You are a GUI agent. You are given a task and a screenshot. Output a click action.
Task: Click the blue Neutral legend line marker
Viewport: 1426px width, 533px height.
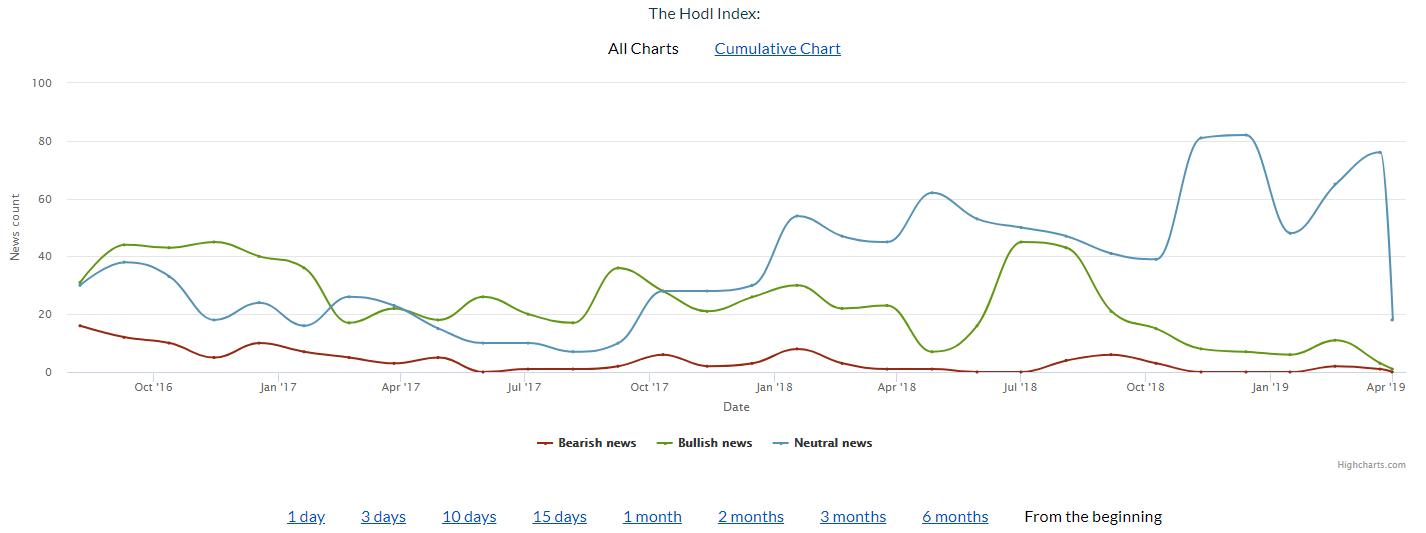point(781,443)
